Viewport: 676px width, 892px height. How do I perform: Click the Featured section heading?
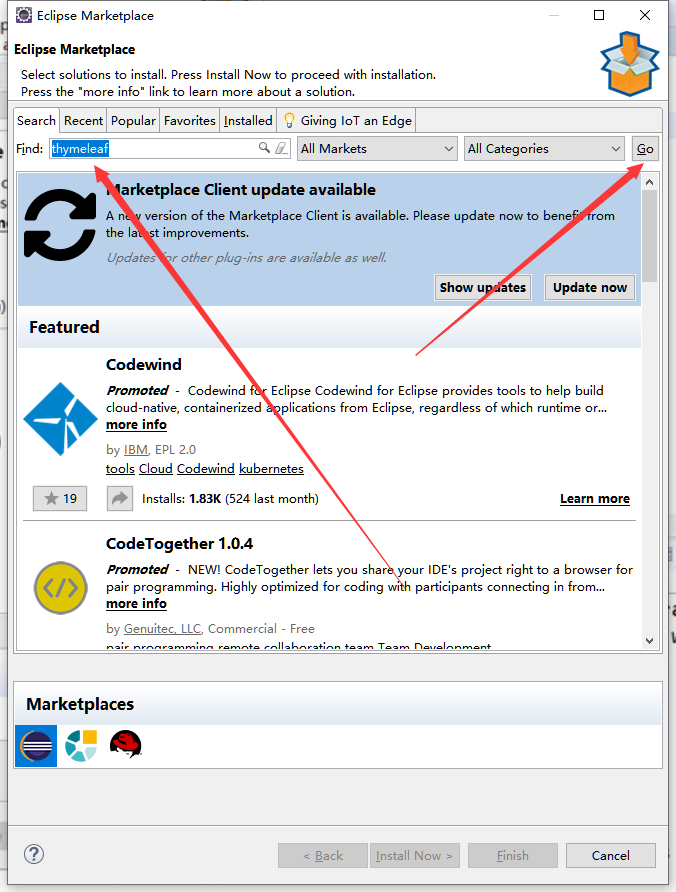(x=64, y=327)
